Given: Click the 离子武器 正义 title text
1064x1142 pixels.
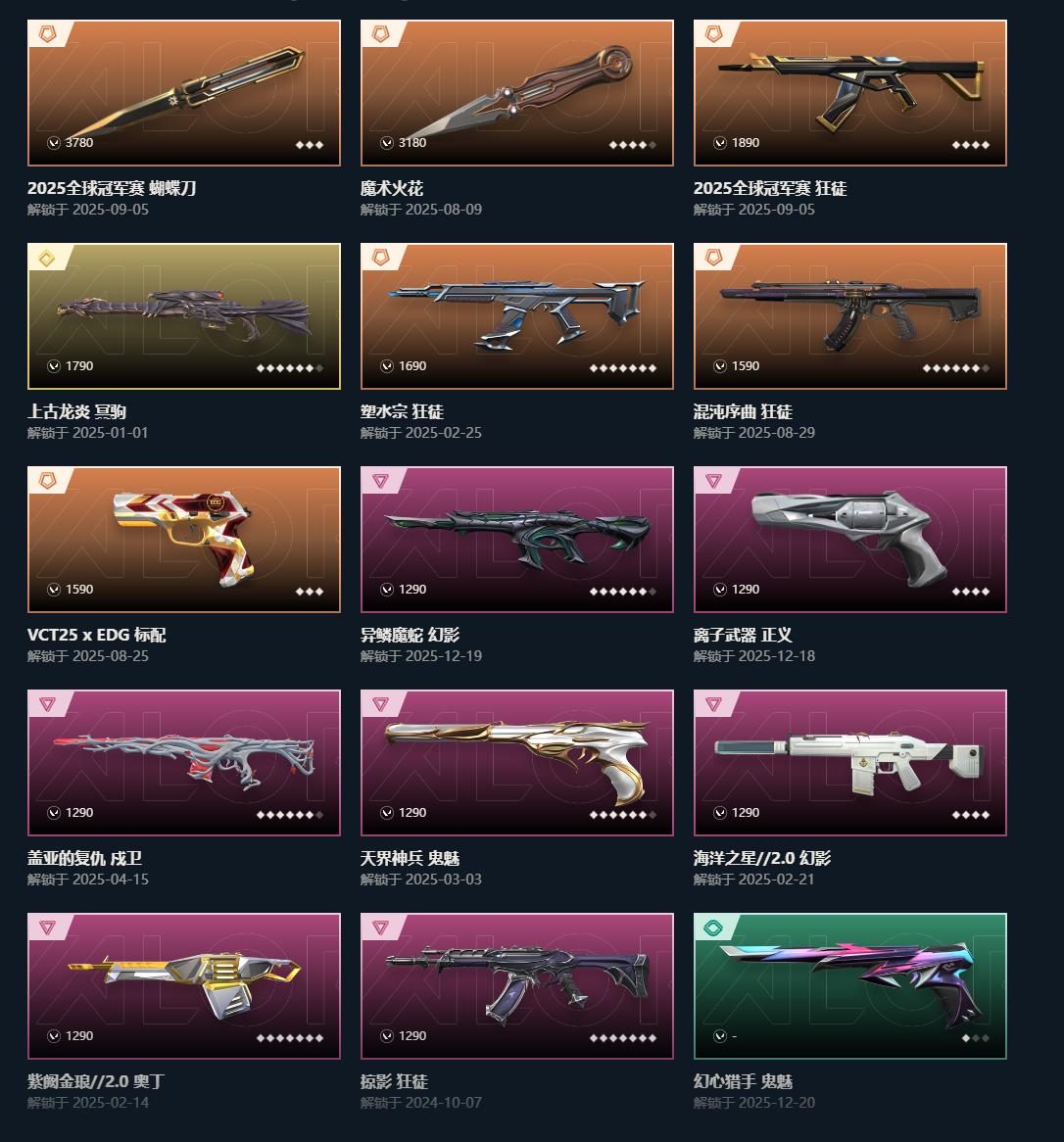Looking at the screenshot, I should [743, 635].
